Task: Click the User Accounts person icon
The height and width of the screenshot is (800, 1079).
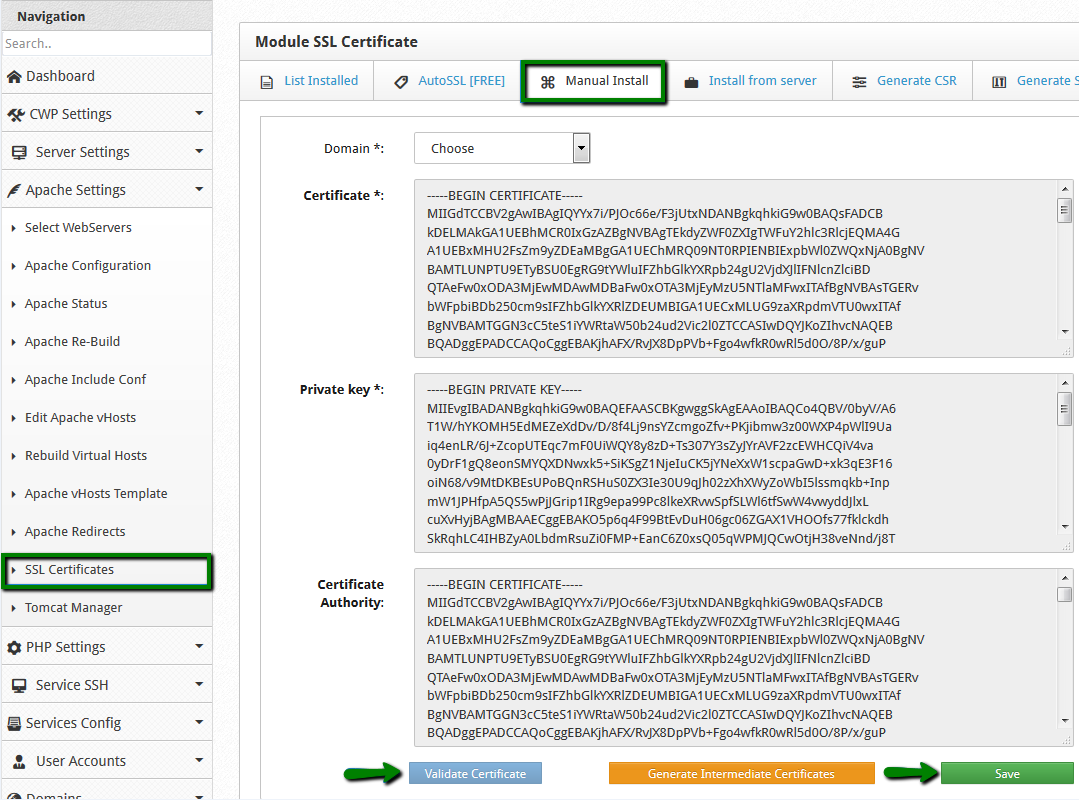Action: click(18, 761)
